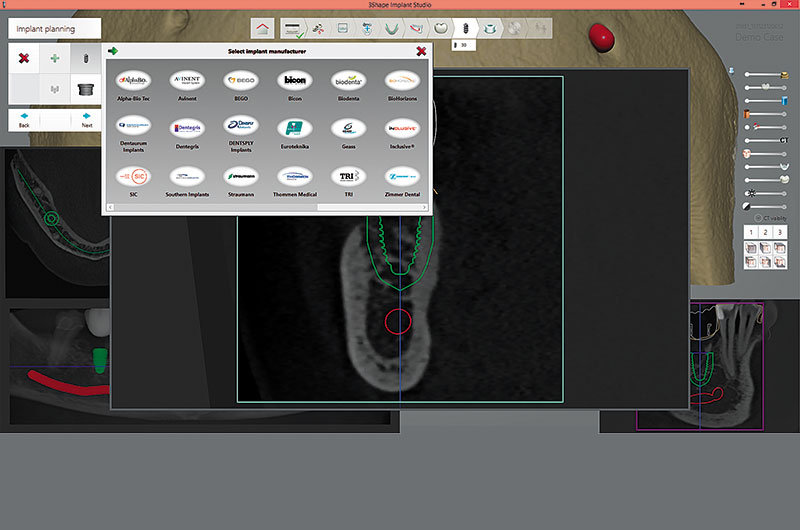The height and width of the screenshot is (530, 800).
Task: Open the sagittal view in purple frame
Action: [x=699, y=366]
